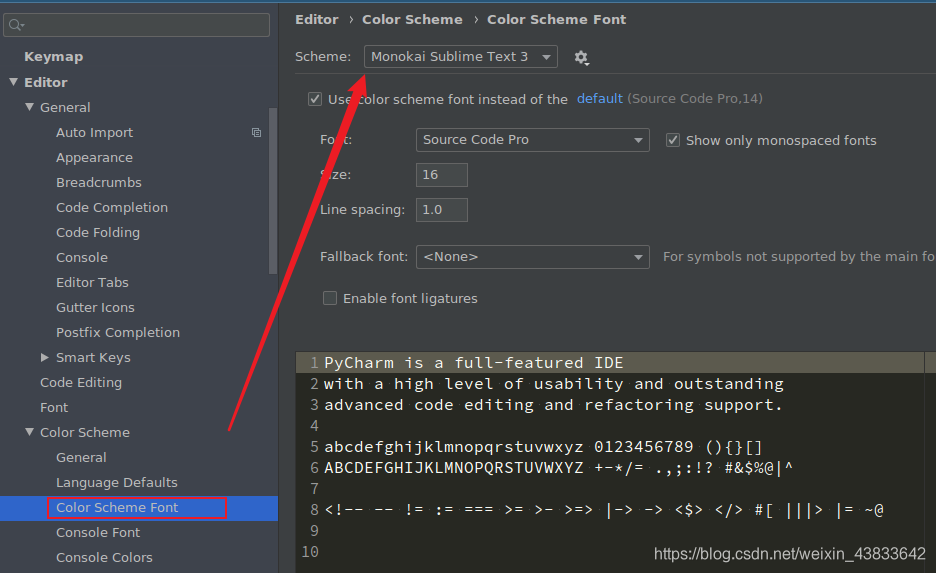
Task: Select Auto Import settings page
Action: click(94, 133)
